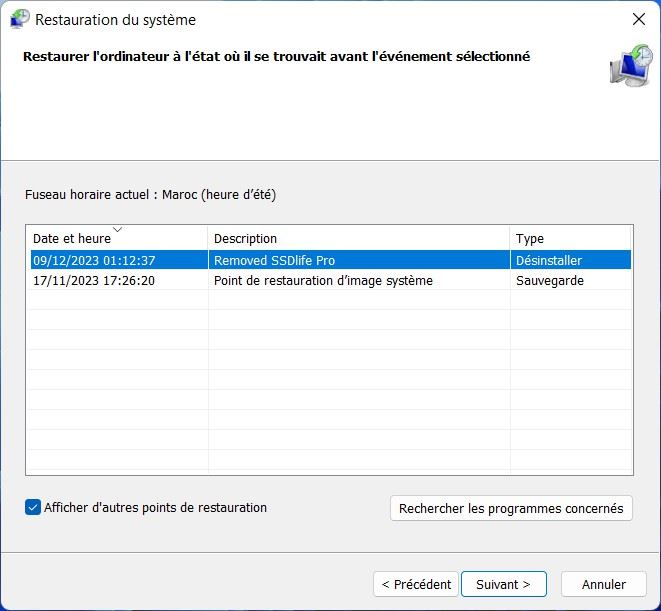
Task: Go back with the Précédent button
Action: [x=416, y=584]
